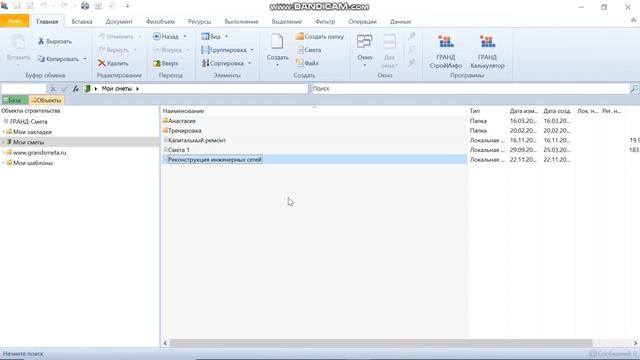The image size is (640, 360).
Task: Select the Капитальный ремонт estimate
Action: point(314,140)
